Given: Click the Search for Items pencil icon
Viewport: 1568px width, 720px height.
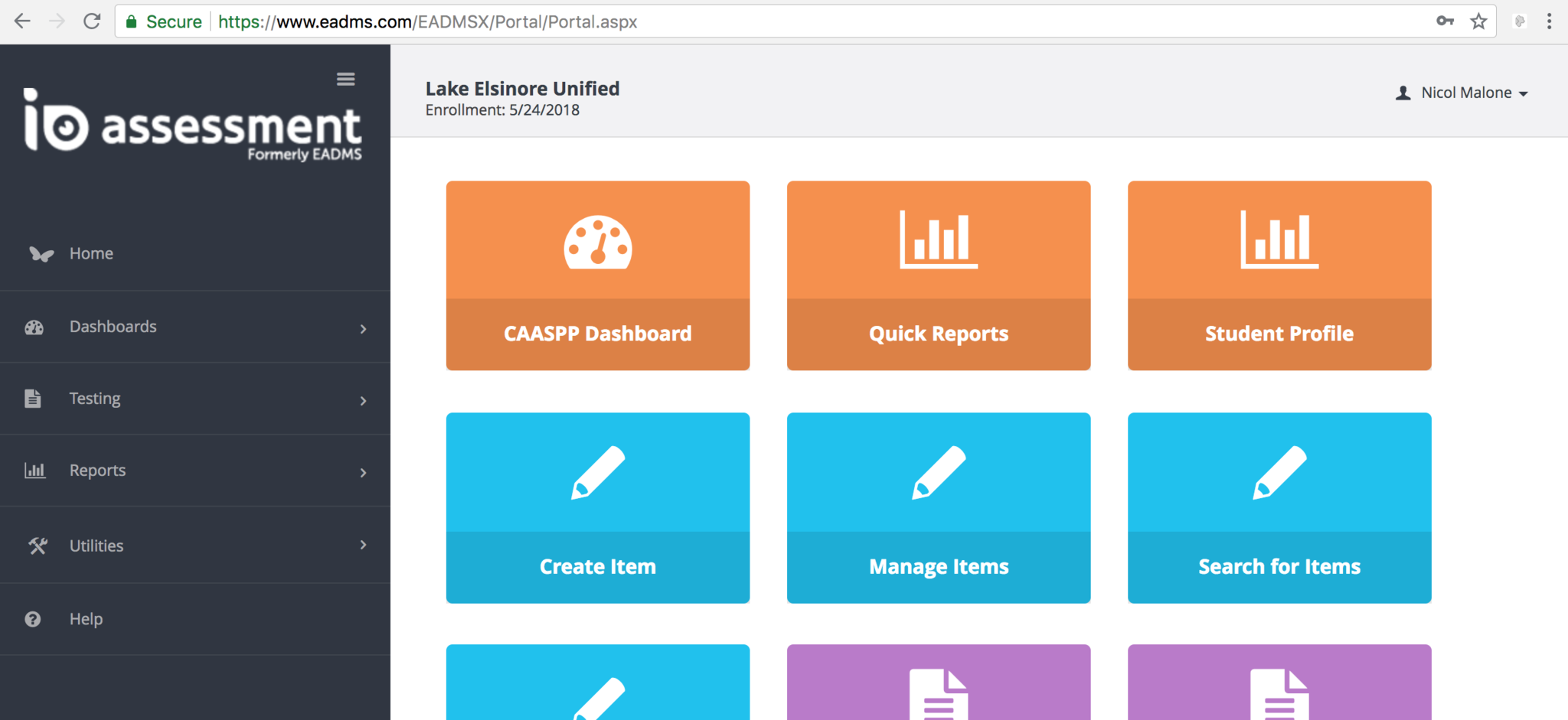Looking at the screenshot, I should (x=1279, y=473).
